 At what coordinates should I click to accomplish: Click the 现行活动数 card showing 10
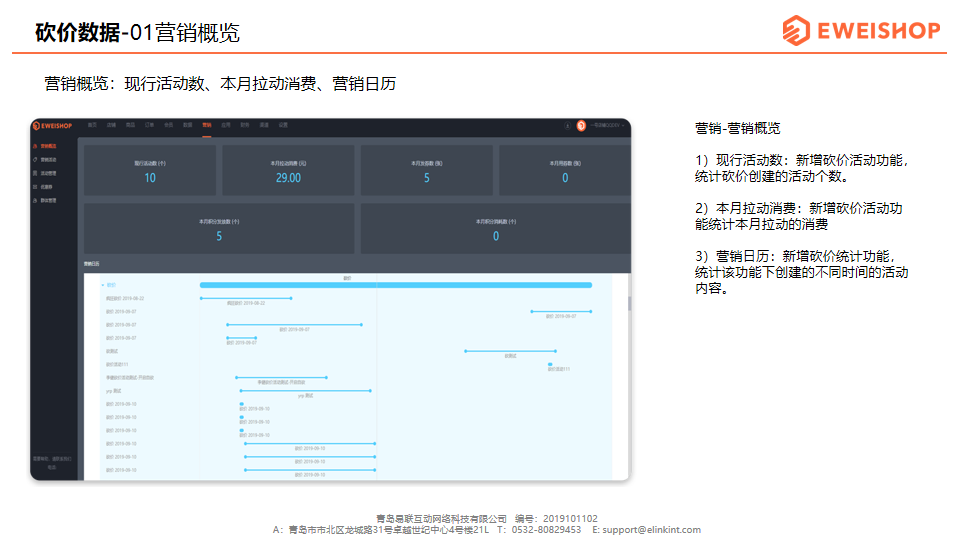(150, 171)
